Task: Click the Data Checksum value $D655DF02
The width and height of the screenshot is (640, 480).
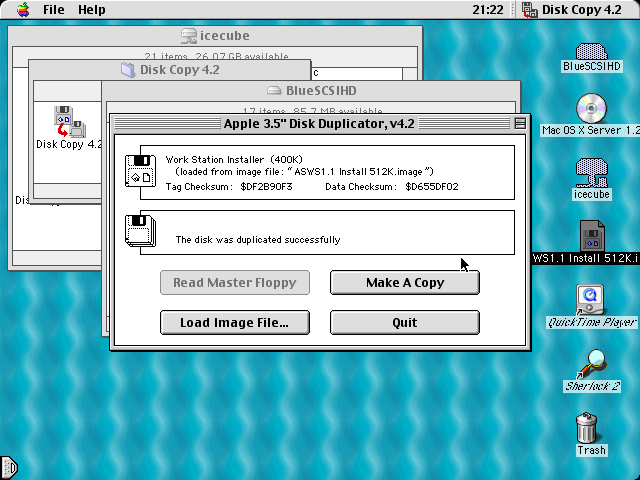Action: point(432,187)
